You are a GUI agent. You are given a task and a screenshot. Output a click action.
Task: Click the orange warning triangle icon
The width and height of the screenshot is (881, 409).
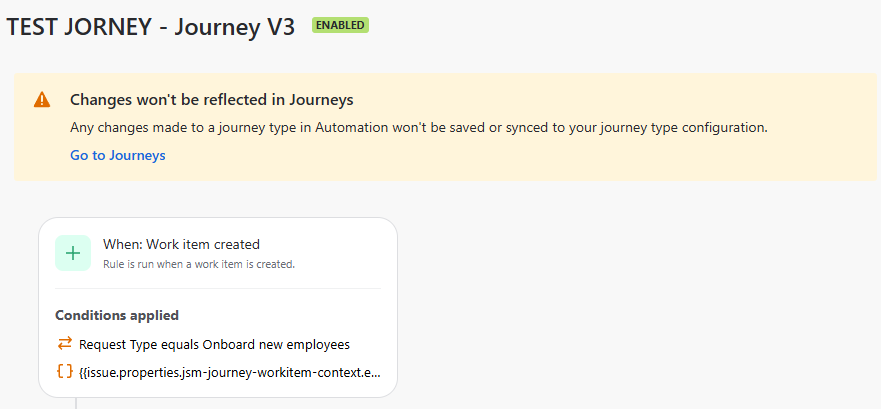[x=42, y=100]
